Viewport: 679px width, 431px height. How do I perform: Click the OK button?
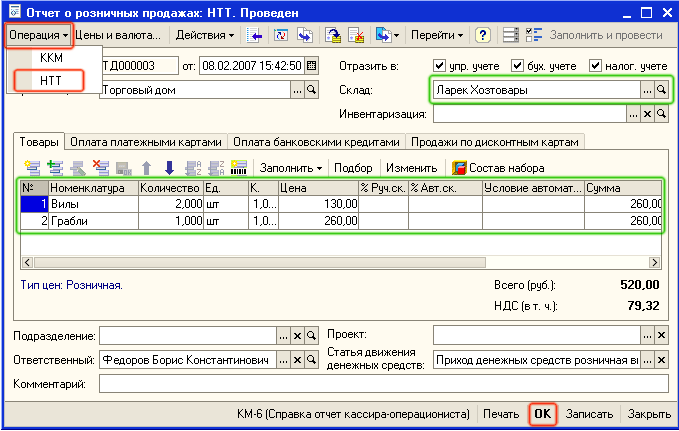[x=543, y=414]
